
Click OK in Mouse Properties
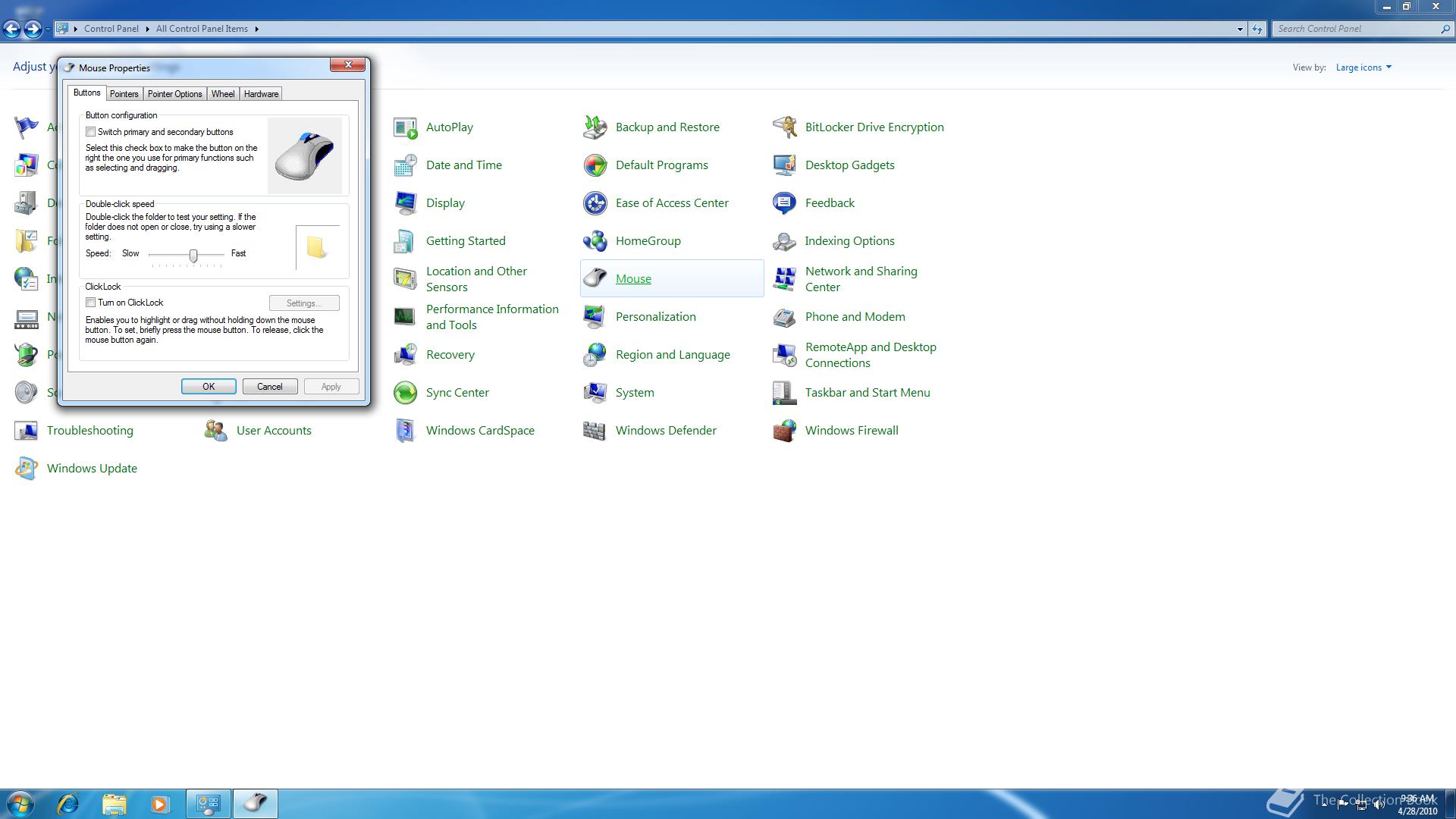209,387
